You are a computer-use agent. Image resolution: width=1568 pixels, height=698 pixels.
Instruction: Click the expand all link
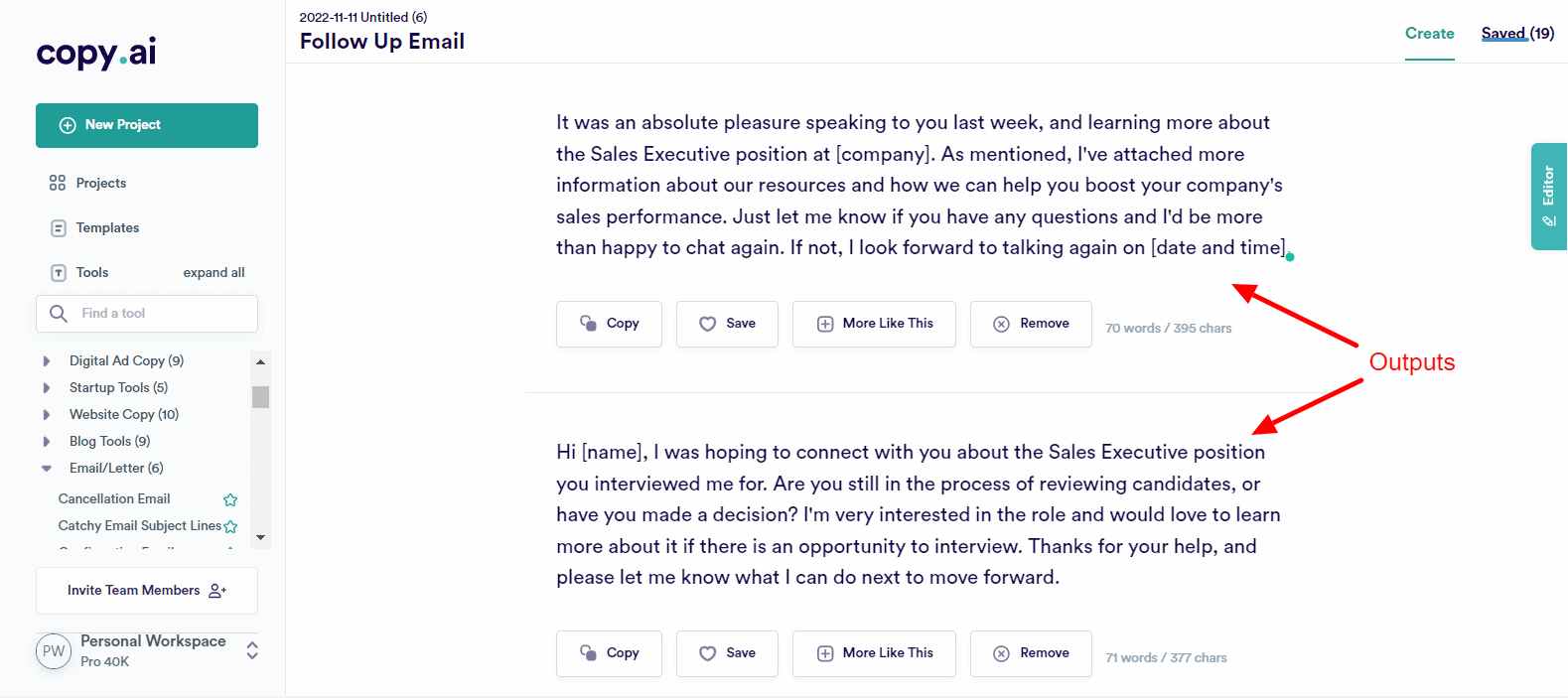click(214, 273)
